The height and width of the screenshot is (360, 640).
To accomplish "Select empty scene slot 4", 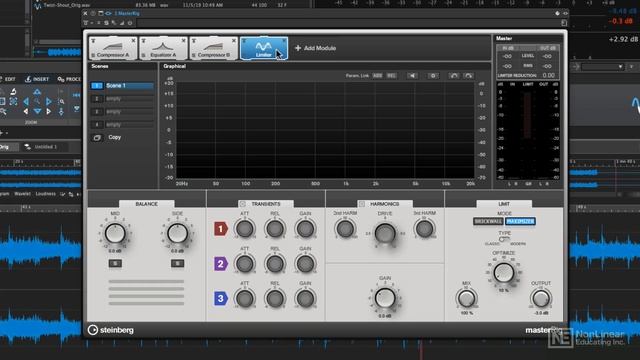I will 122,124.
